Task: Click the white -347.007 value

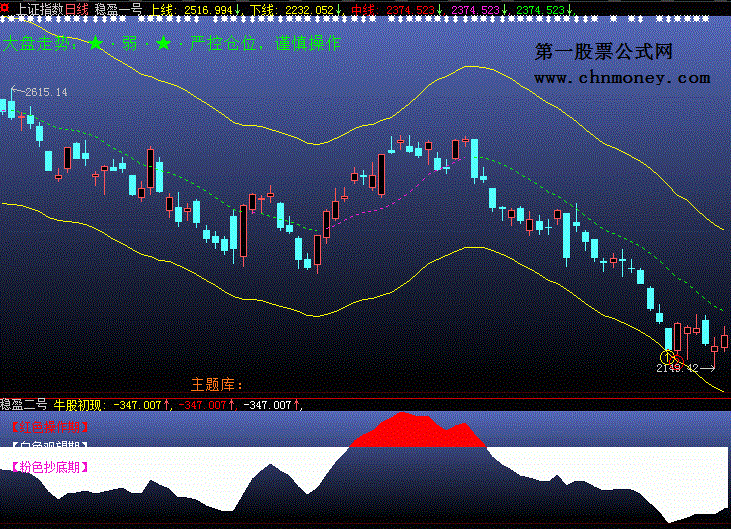Action: (267, 405)
